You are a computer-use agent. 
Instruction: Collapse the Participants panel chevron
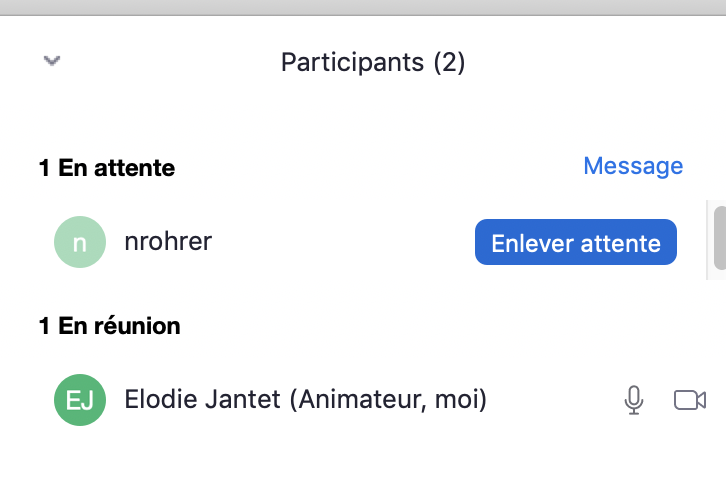click(x=53, y=62)
